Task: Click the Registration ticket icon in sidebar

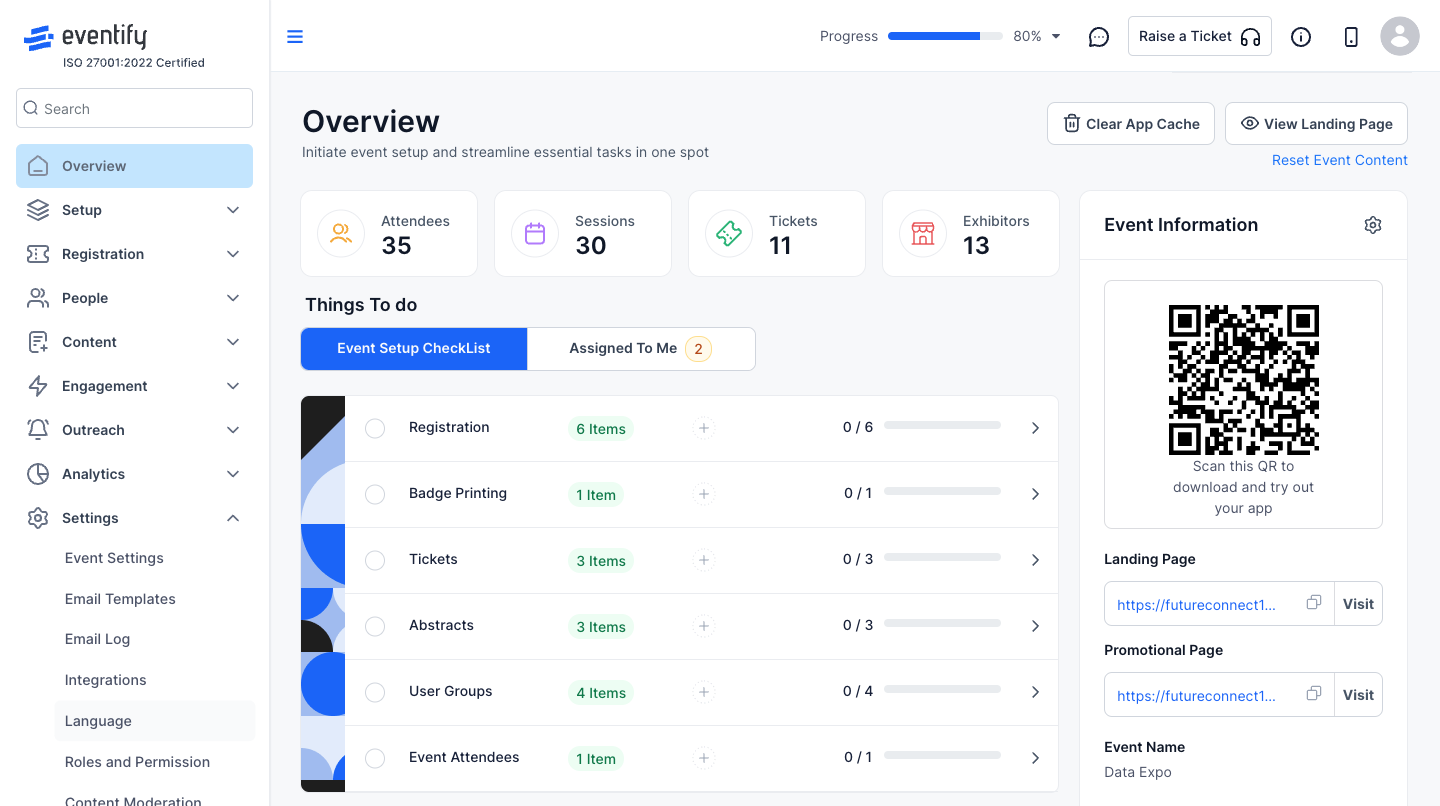Action: click(38, 254)
